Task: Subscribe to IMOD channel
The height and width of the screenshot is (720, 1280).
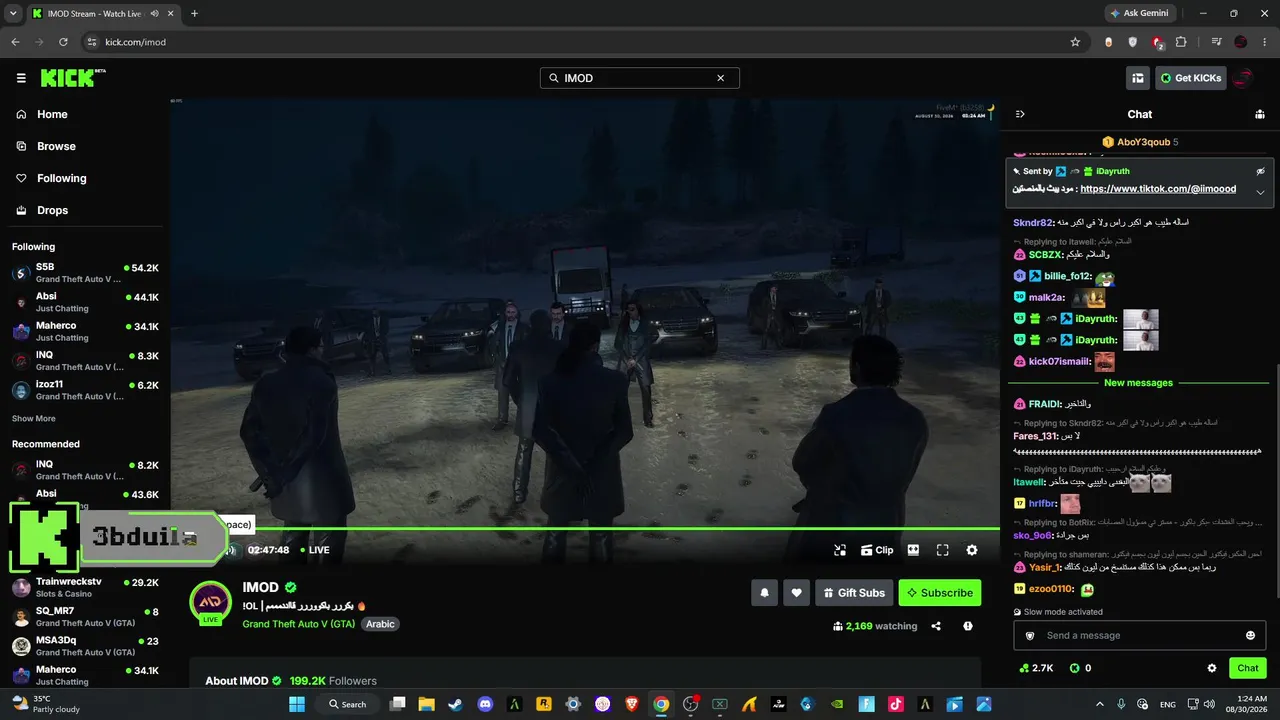Action: (x=940, y=593)
